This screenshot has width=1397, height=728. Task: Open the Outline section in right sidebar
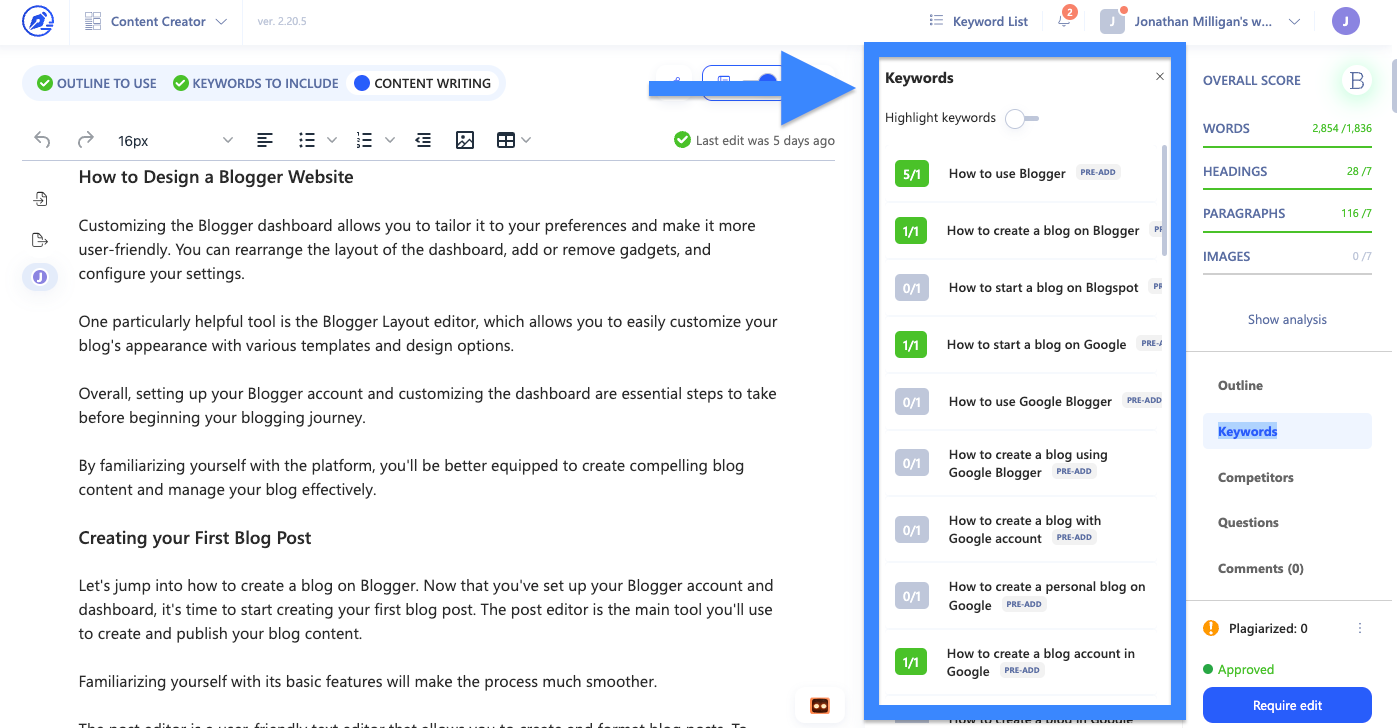(1240, 386)
